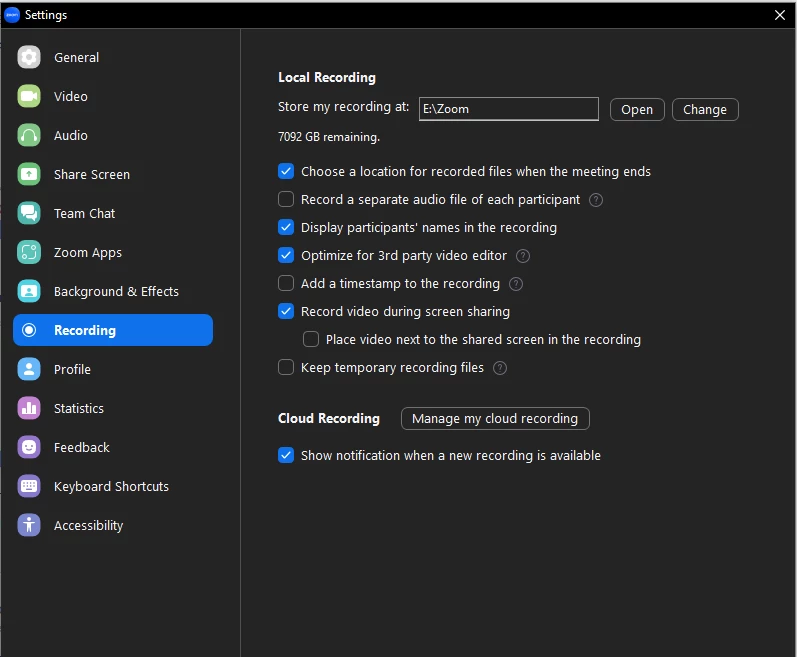Open help for timestamp option

515,284
